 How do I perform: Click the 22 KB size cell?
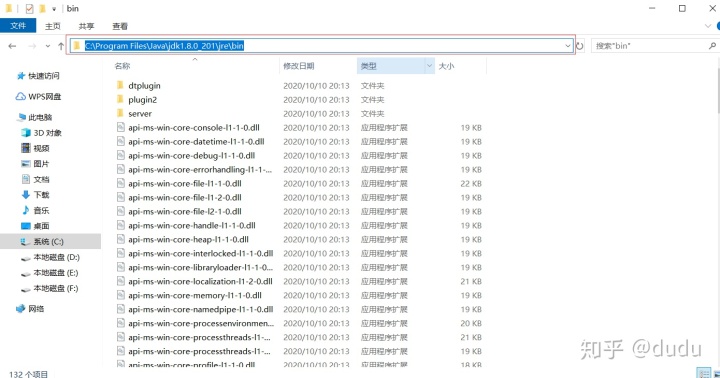tap(471, 184)
